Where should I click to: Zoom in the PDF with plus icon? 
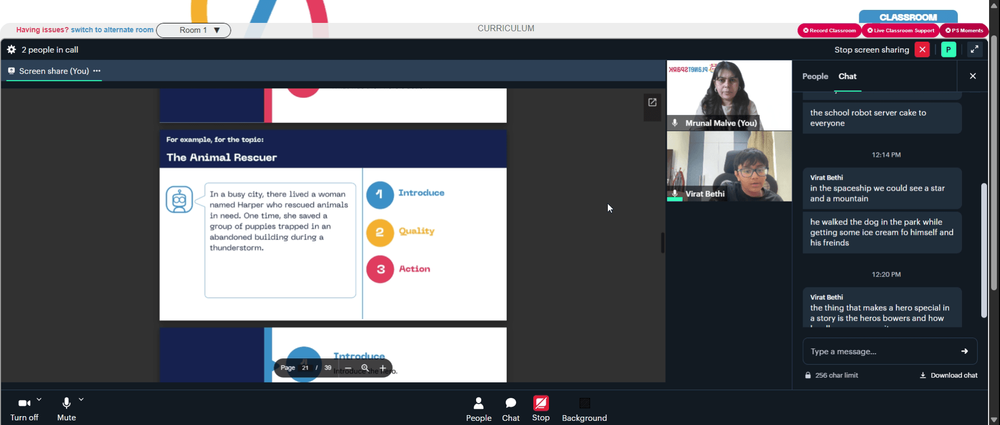383,368
